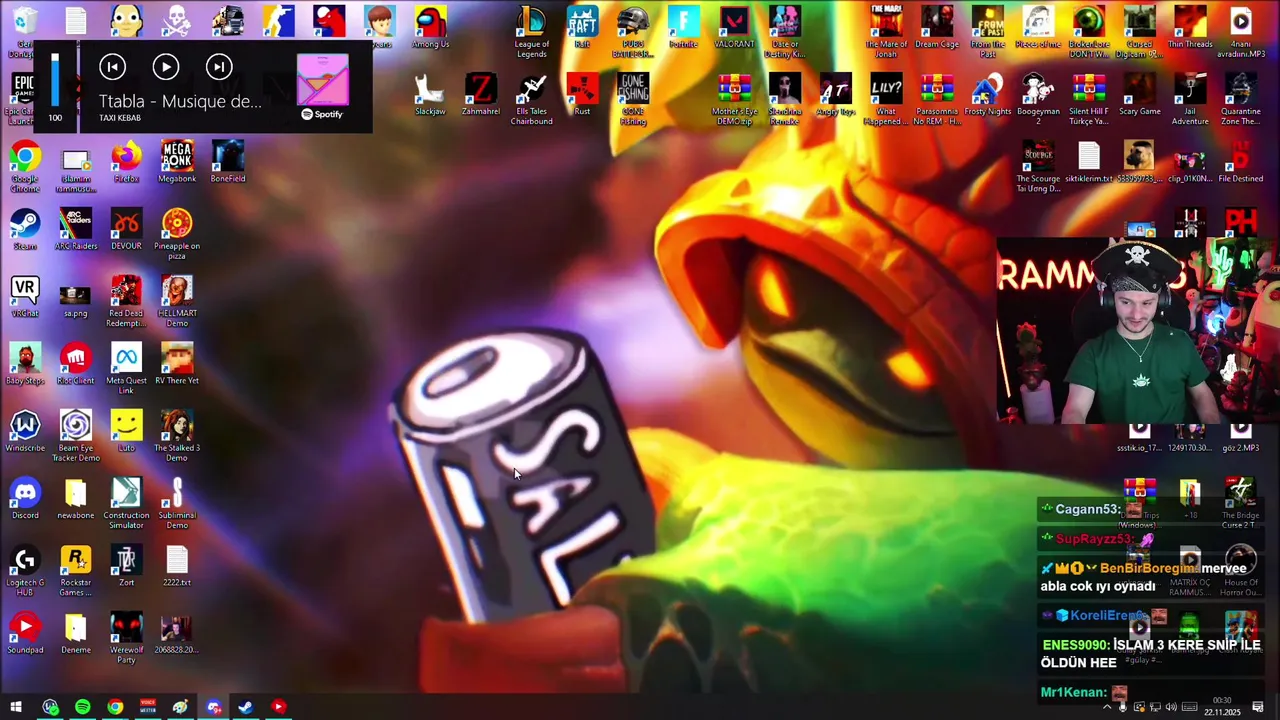Open Beam Eye Tracker Demo icon
The height and width of the screenshot is (720, 1280).
(x=76, y=436)
